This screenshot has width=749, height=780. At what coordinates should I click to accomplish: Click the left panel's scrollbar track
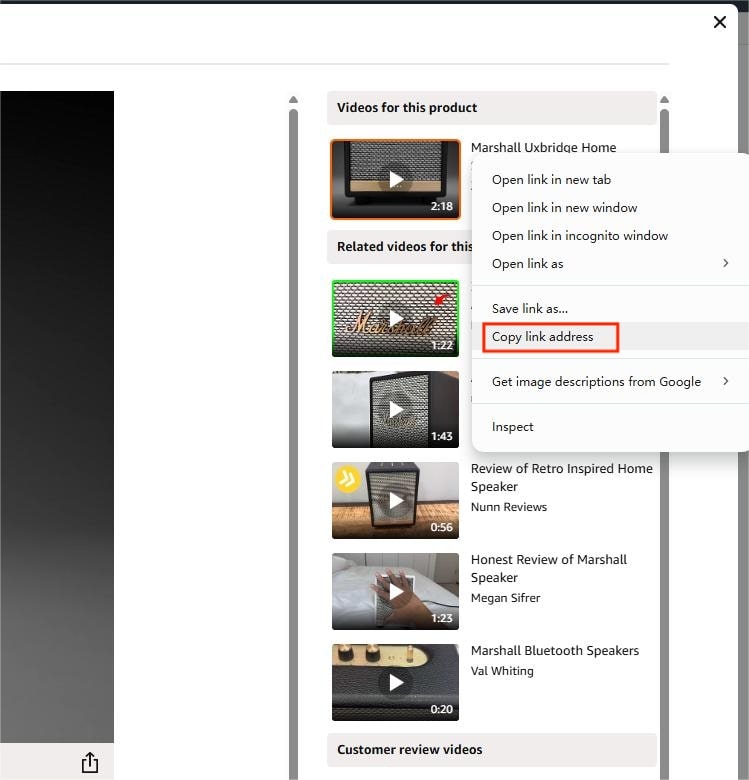pyautogui.click(x=293, y=443)
